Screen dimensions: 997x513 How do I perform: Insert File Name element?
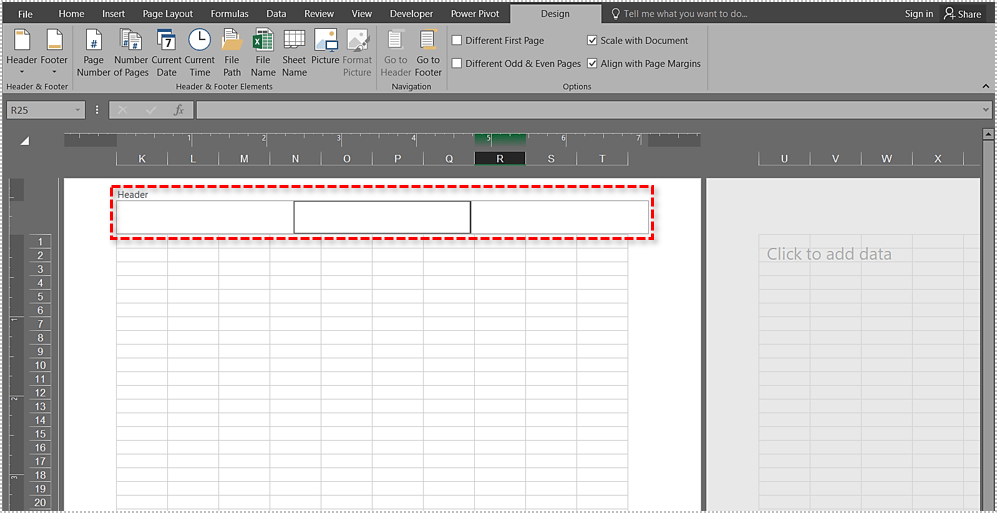click(263, 52)
